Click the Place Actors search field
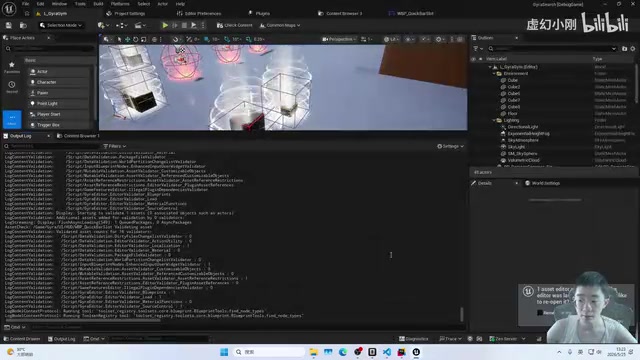The width and height of the screenshot is (640, 360). point(50,49)
